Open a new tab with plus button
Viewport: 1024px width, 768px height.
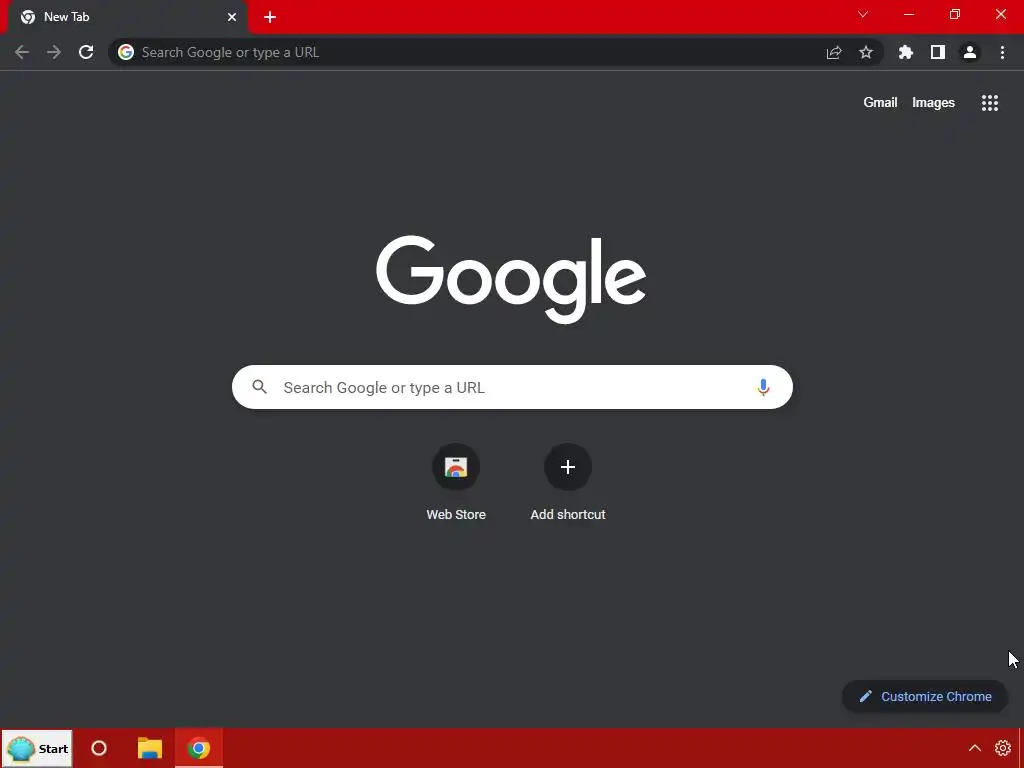(270, 17)
